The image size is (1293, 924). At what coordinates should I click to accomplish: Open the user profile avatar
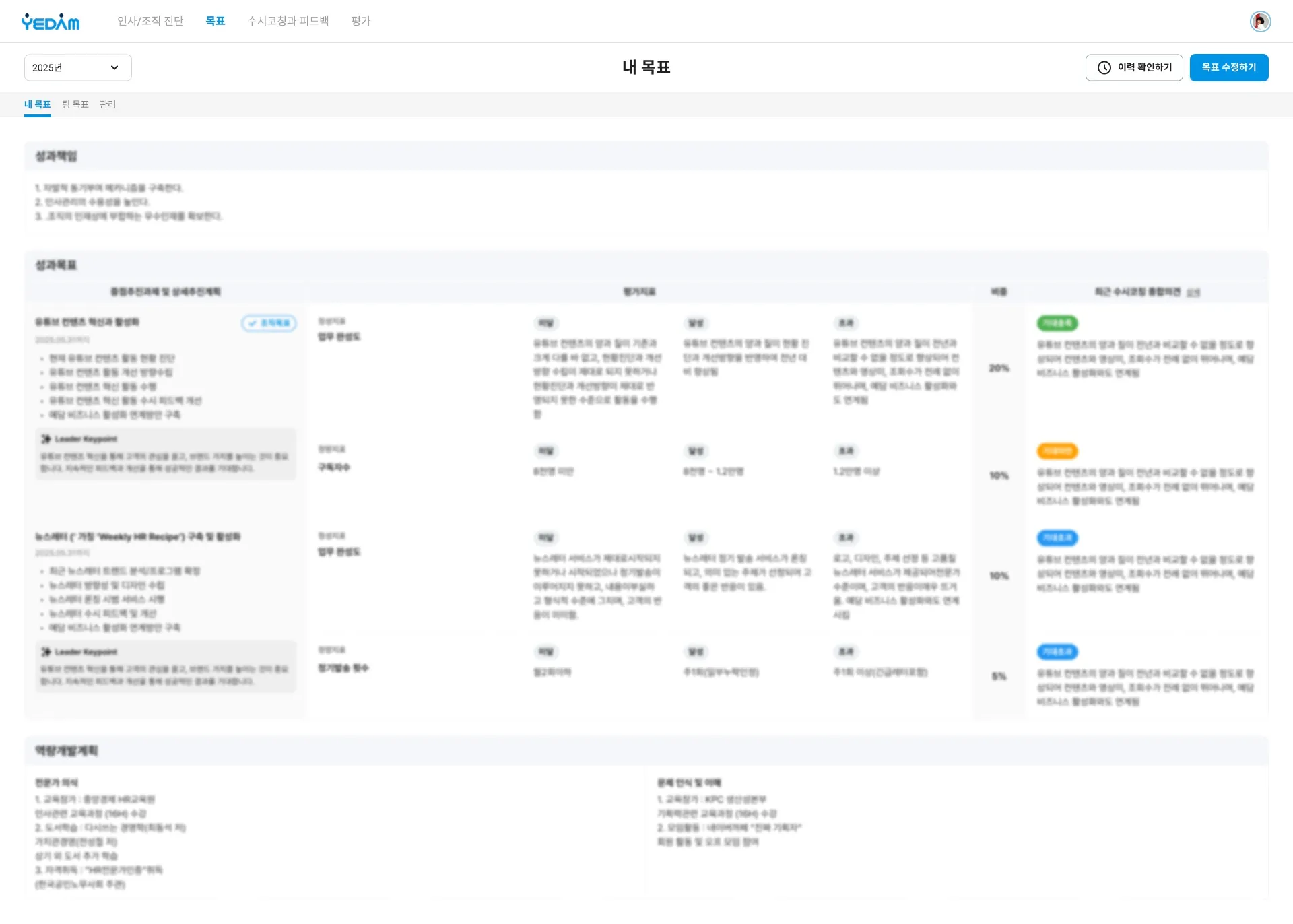point(1260,22)
